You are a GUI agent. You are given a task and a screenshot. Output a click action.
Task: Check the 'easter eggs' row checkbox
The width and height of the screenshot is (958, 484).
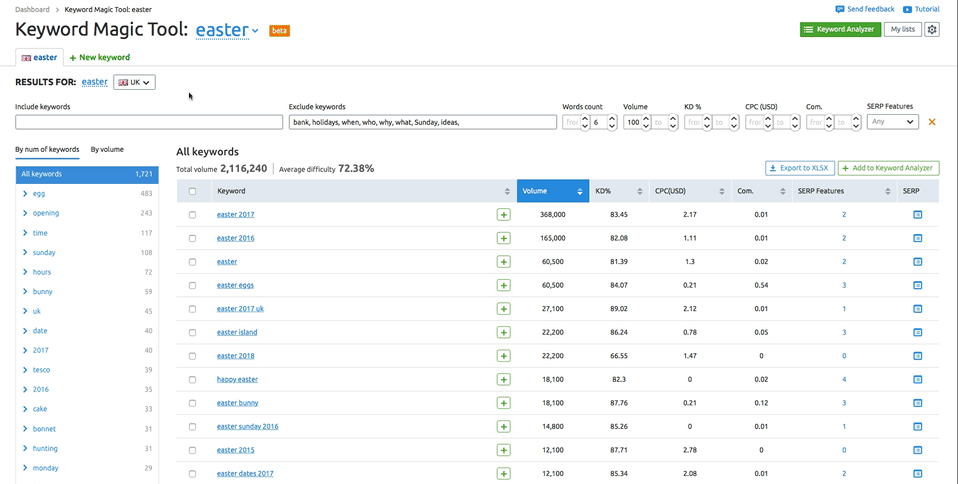click(192, 285)
